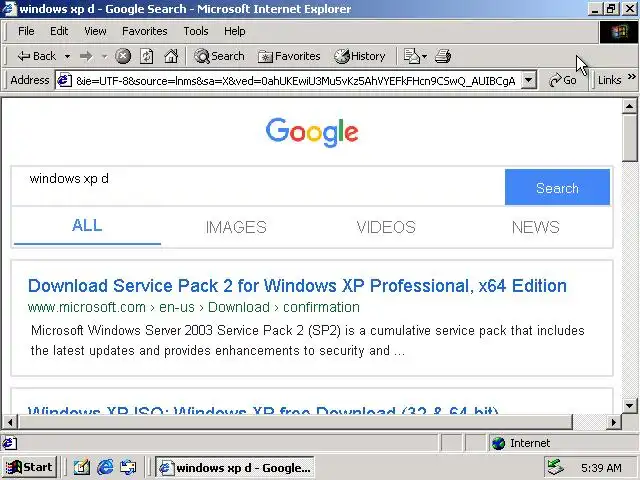Click the Windows logo throbber icon

pos(619,31)
